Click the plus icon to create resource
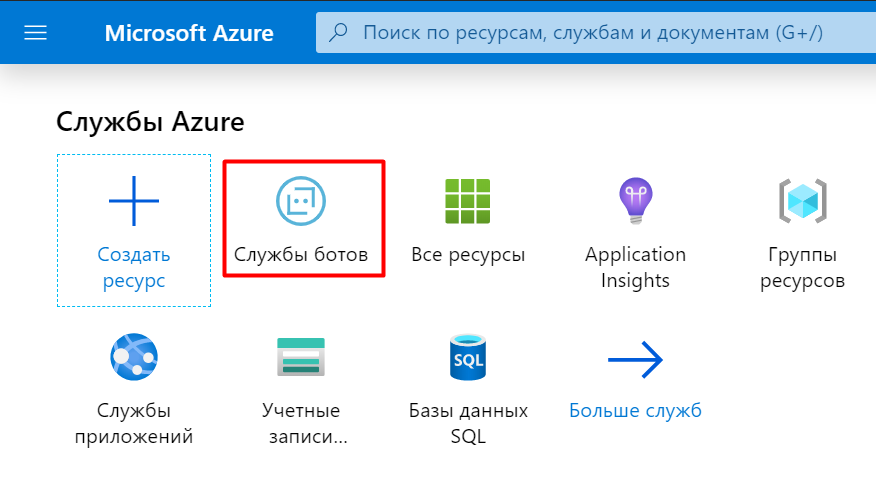 click(x=134, y=201)
